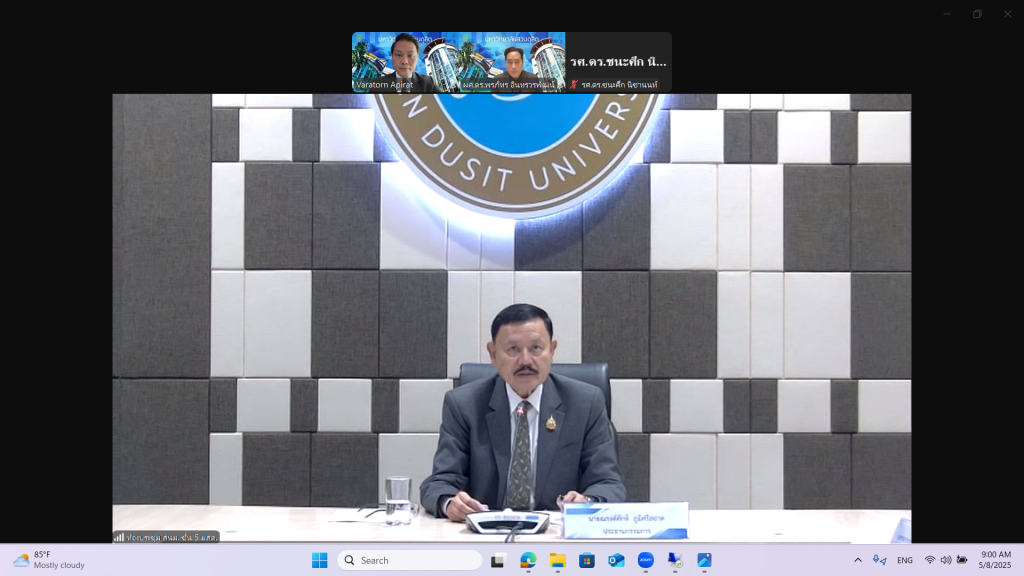Click the main speaker video area

pyautogui.click(x=511, y=318)
